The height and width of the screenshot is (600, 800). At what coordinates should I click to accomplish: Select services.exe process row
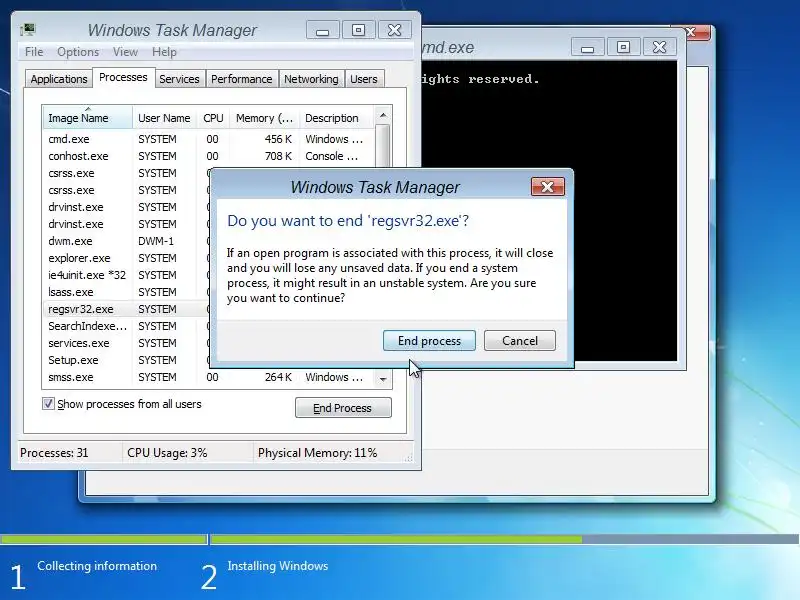[127, 343]
